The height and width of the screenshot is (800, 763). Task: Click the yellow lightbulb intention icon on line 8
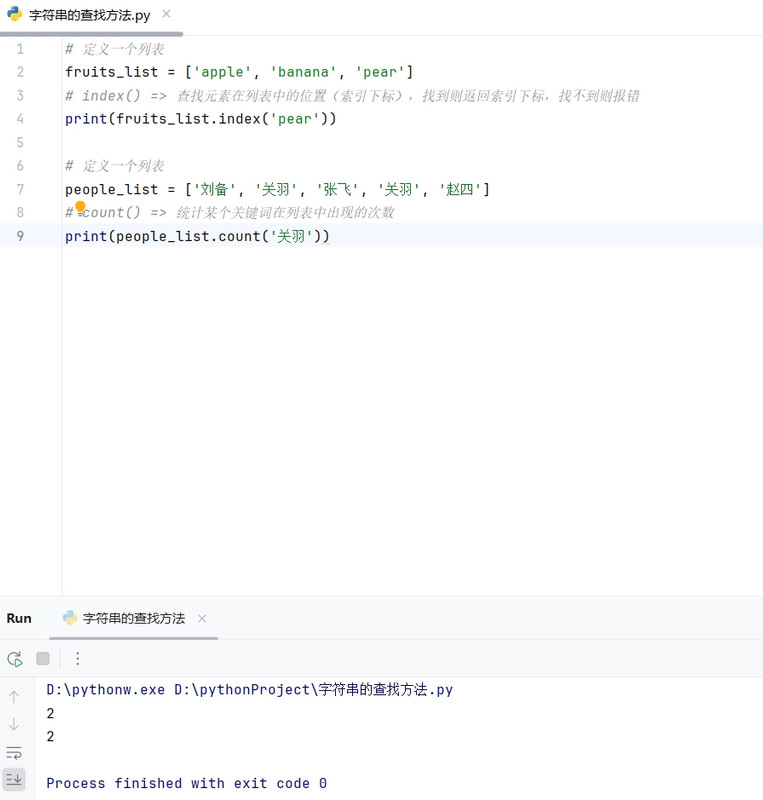tap(80, 207)
